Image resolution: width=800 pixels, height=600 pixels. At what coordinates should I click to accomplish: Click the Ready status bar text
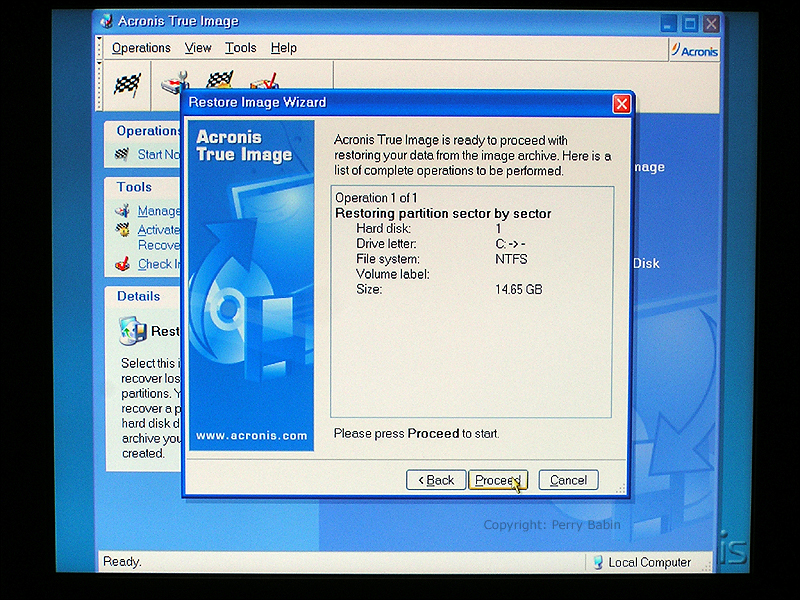pos(122,562)
